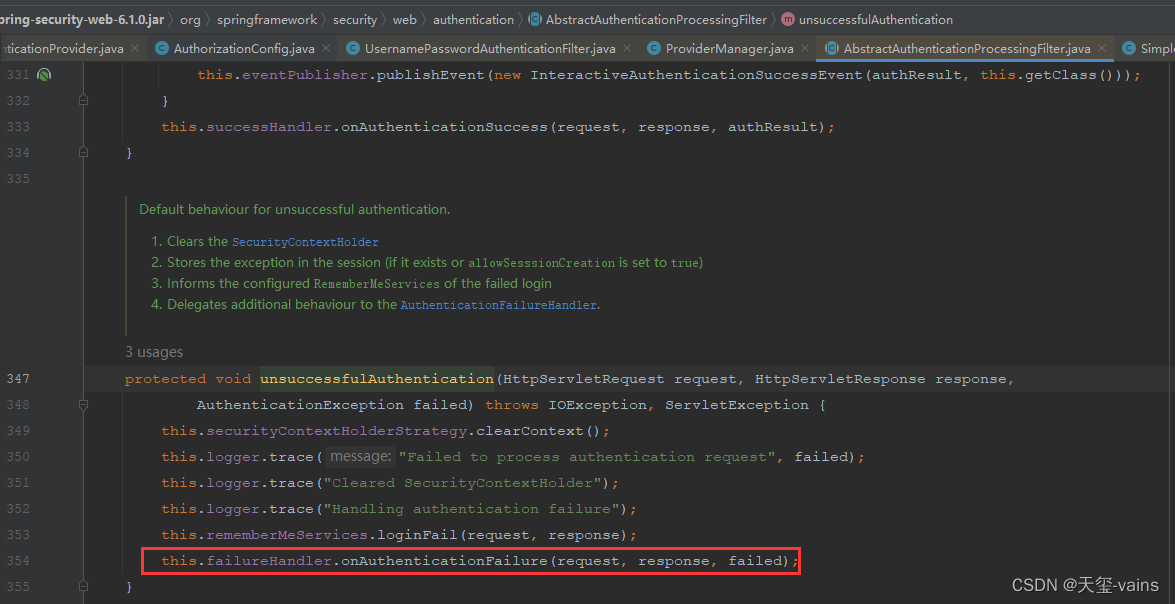The image size is (1175, 604).
Task: Click the class icon on AuthorizationConfig.java tab
Action: 162,49
